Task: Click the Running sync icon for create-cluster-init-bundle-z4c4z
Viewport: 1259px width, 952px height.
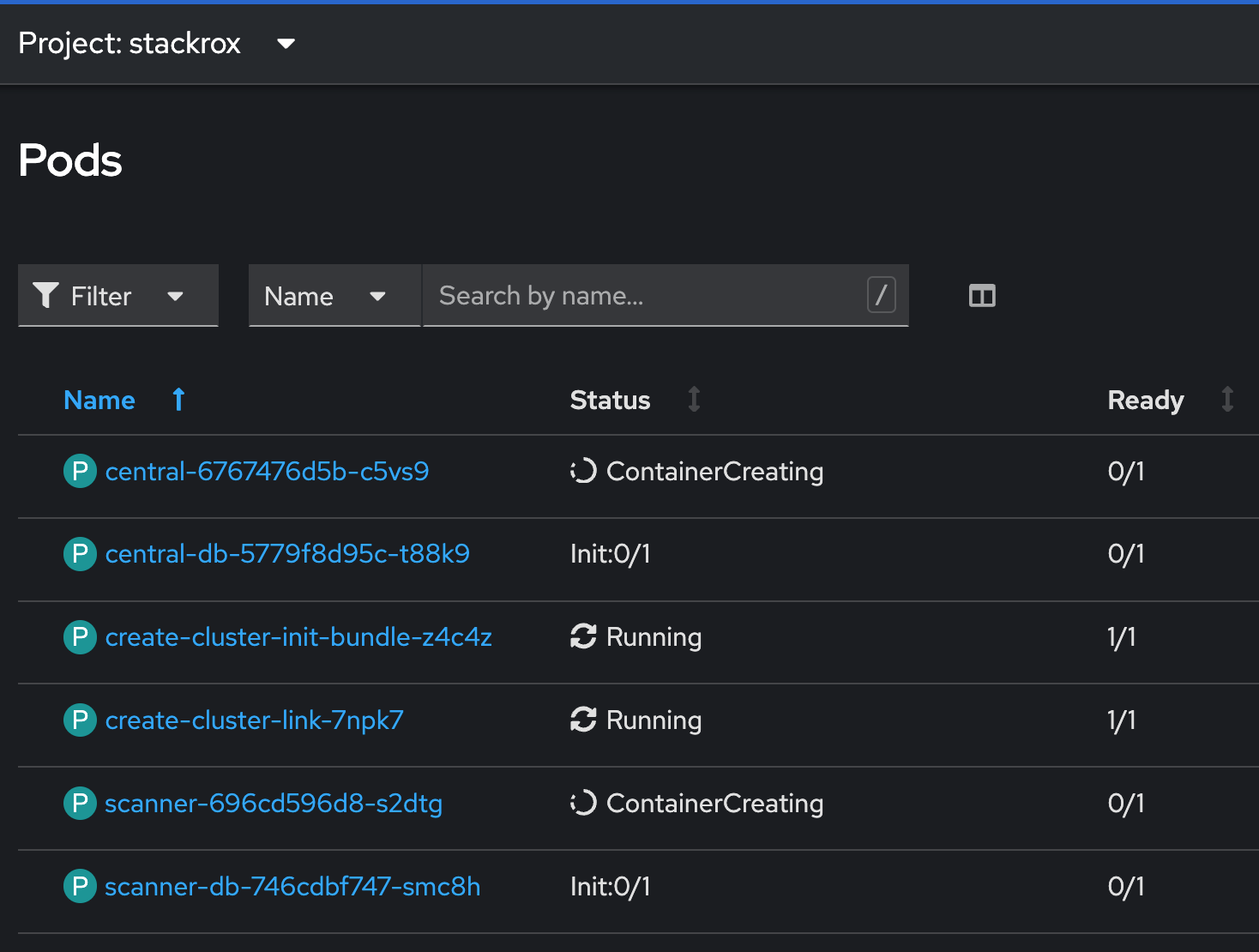Action: (583, 636)
